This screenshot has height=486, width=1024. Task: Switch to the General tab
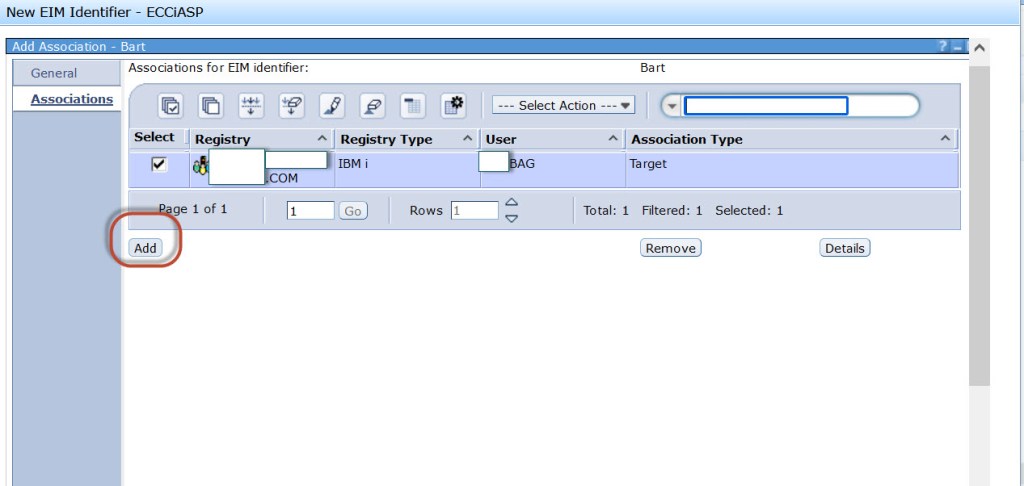(54, 73)
